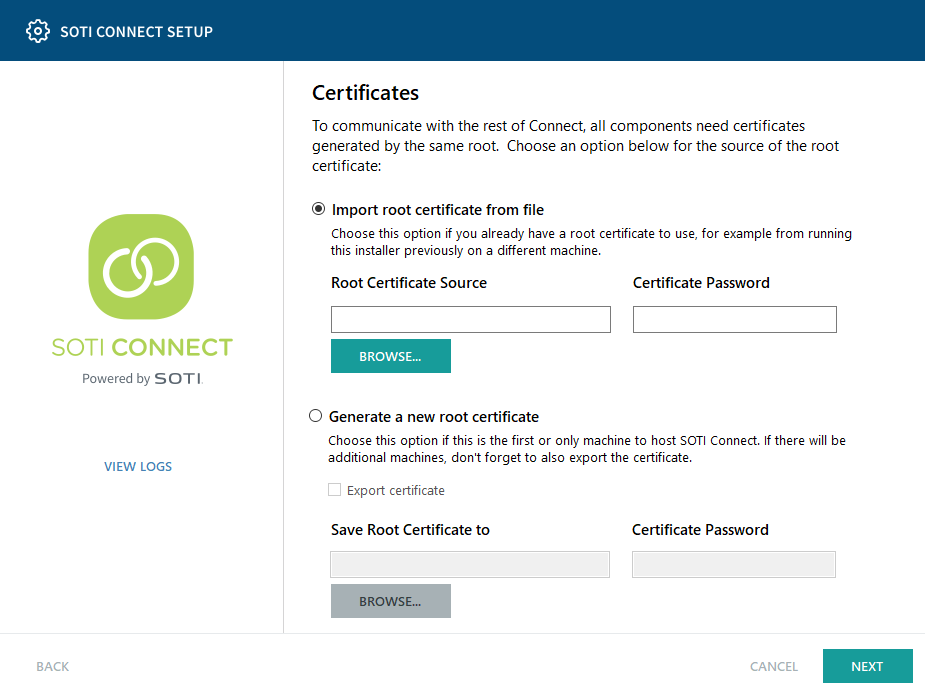Image resolution: width=925 pixels, height=694 pixels.
Task: Tick the Export certificate checkbox
Action: [334, 490]
